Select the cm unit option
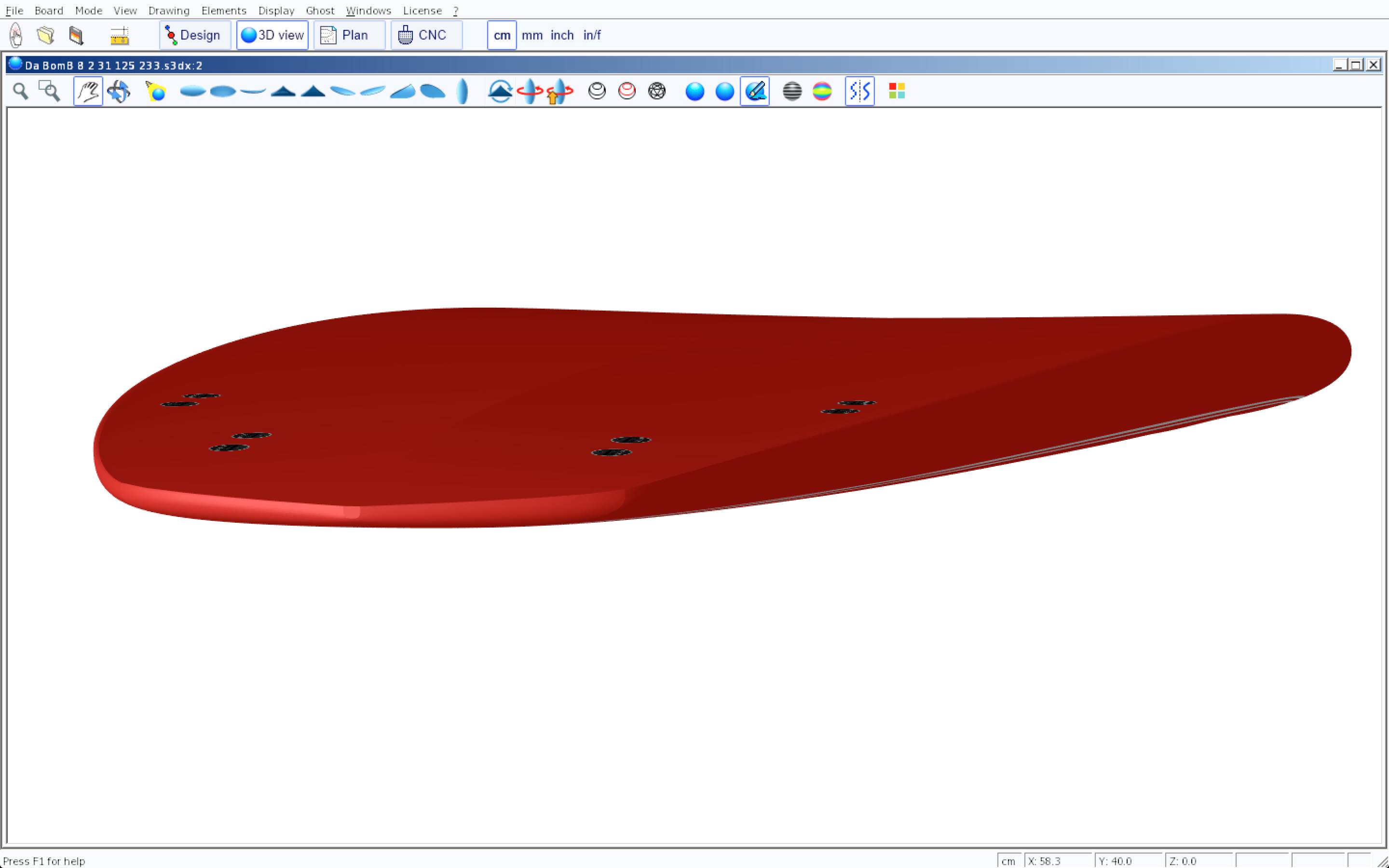This screenshot has height=868, width=1389. pyautogui.click(x=502, y=35)
